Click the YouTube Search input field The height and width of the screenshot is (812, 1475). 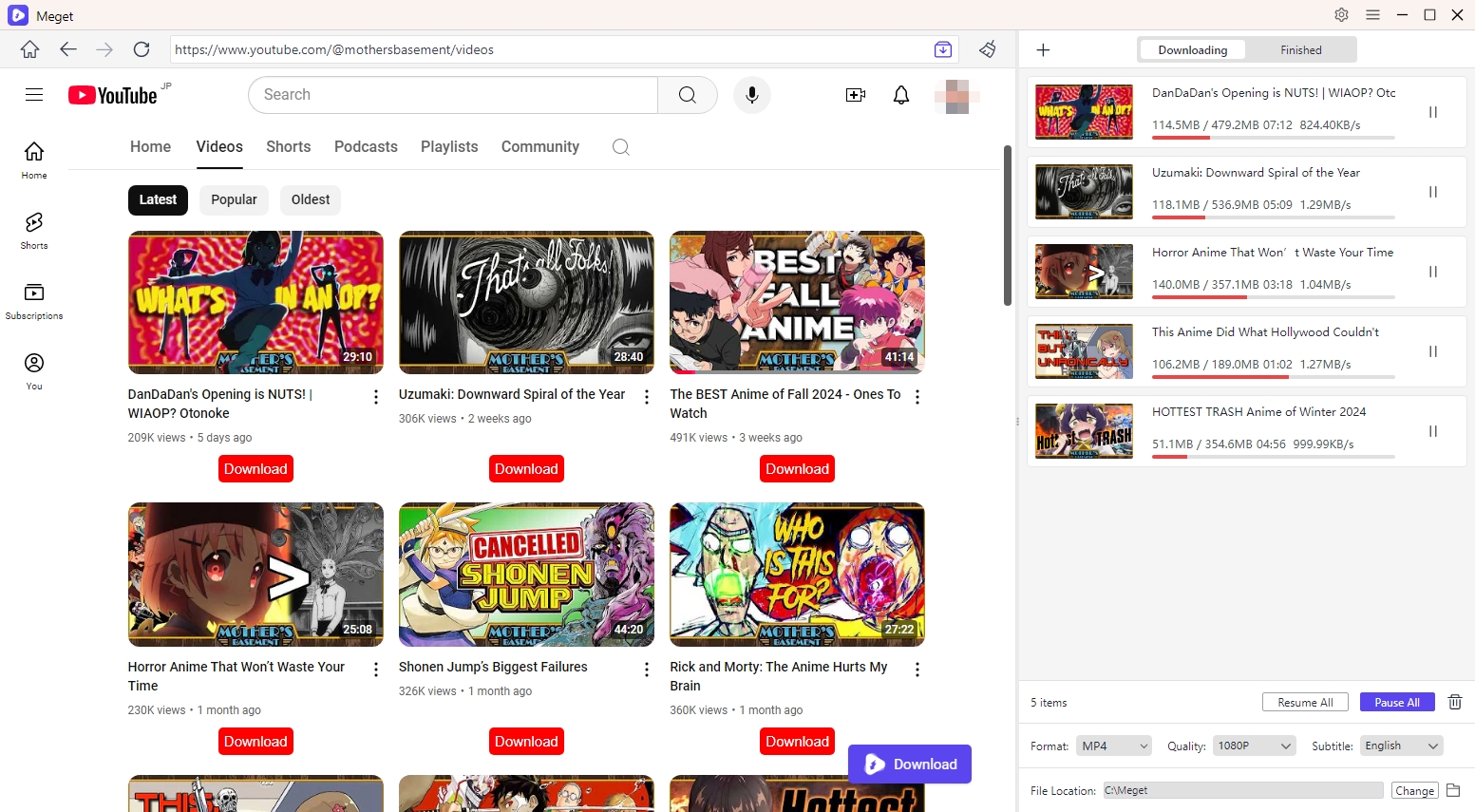(x=453, y=95)
